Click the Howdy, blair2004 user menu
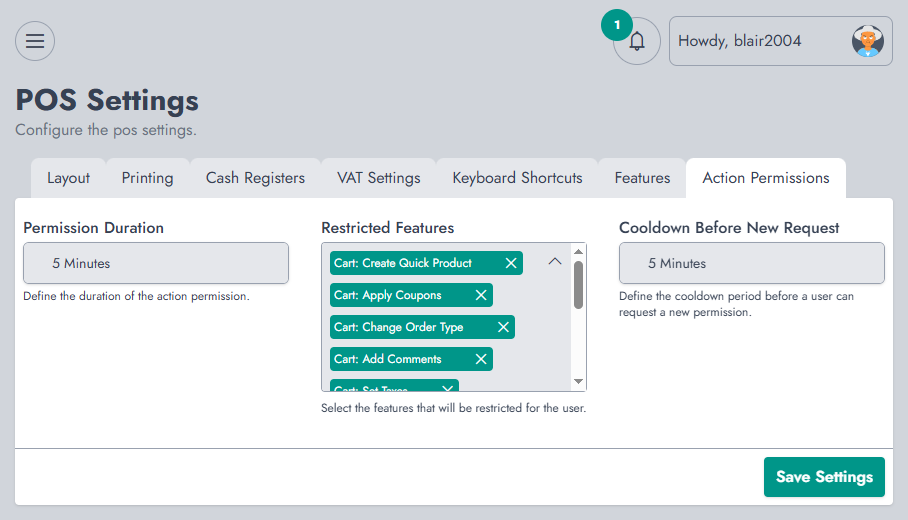 [x=781, y=41]
